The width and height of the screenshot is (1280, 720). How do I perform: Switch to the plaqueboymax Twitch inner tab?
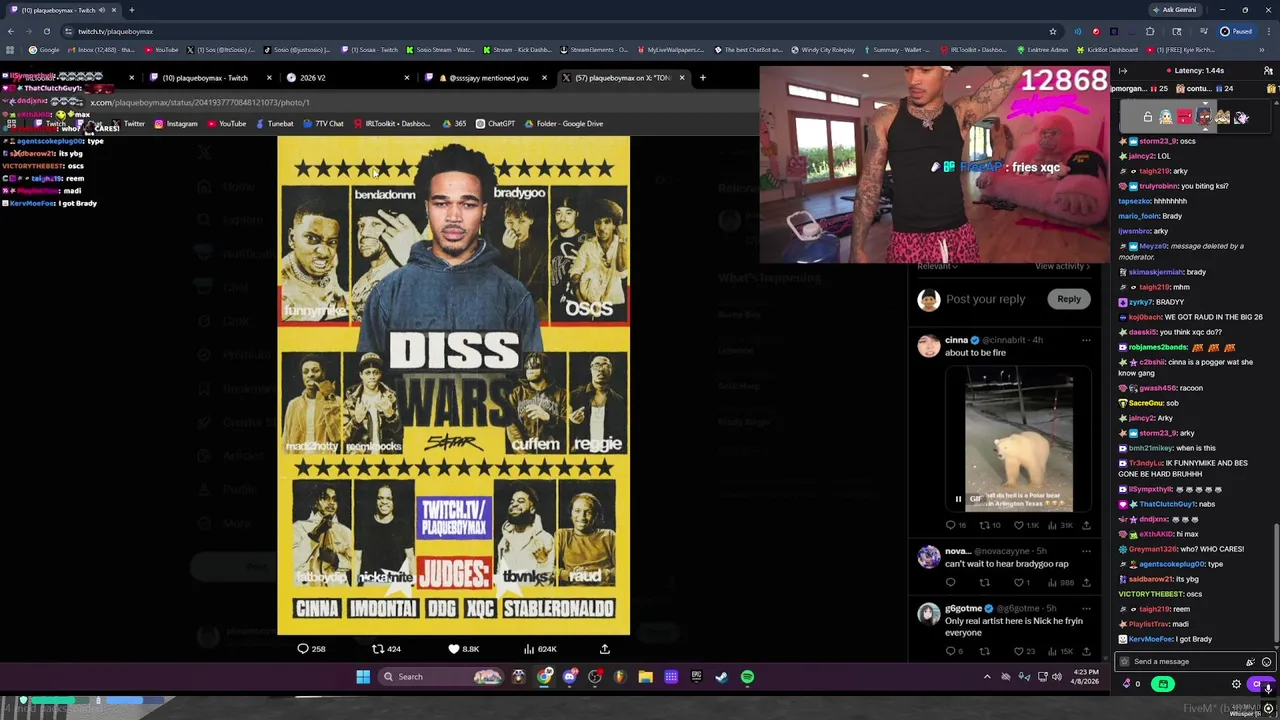(205, 78)
